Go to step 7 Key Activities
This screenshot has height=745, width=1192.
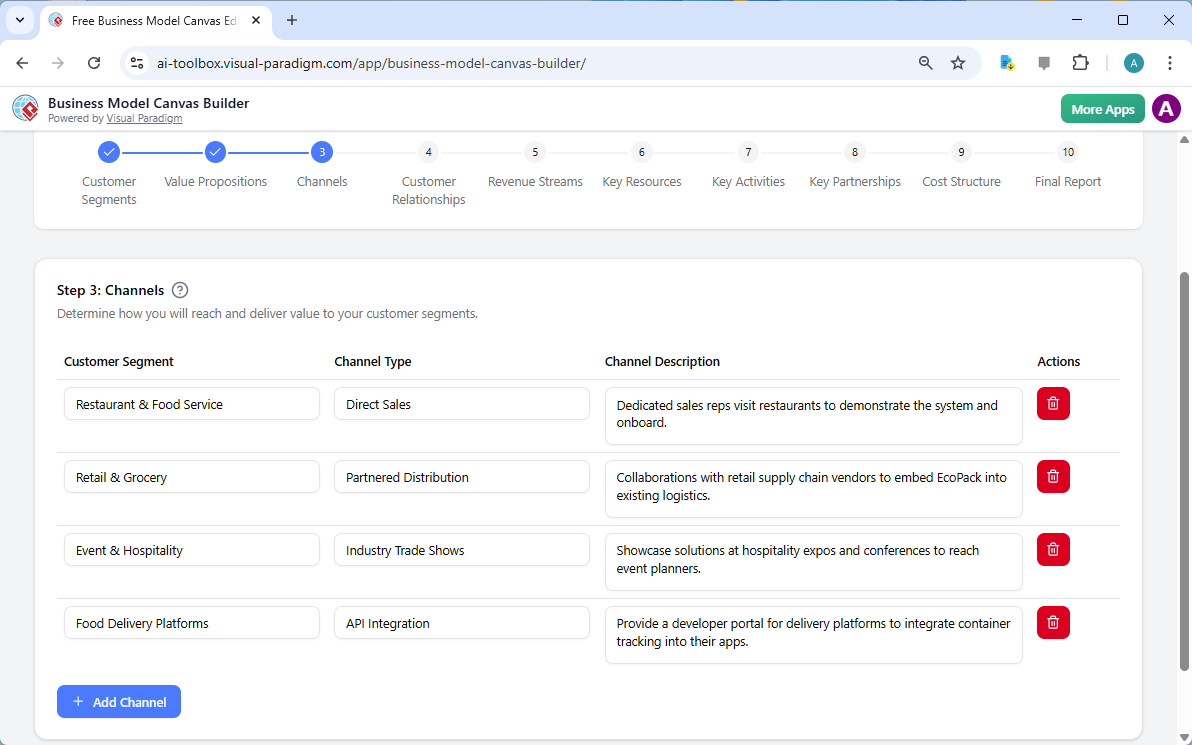pos(748,152)
